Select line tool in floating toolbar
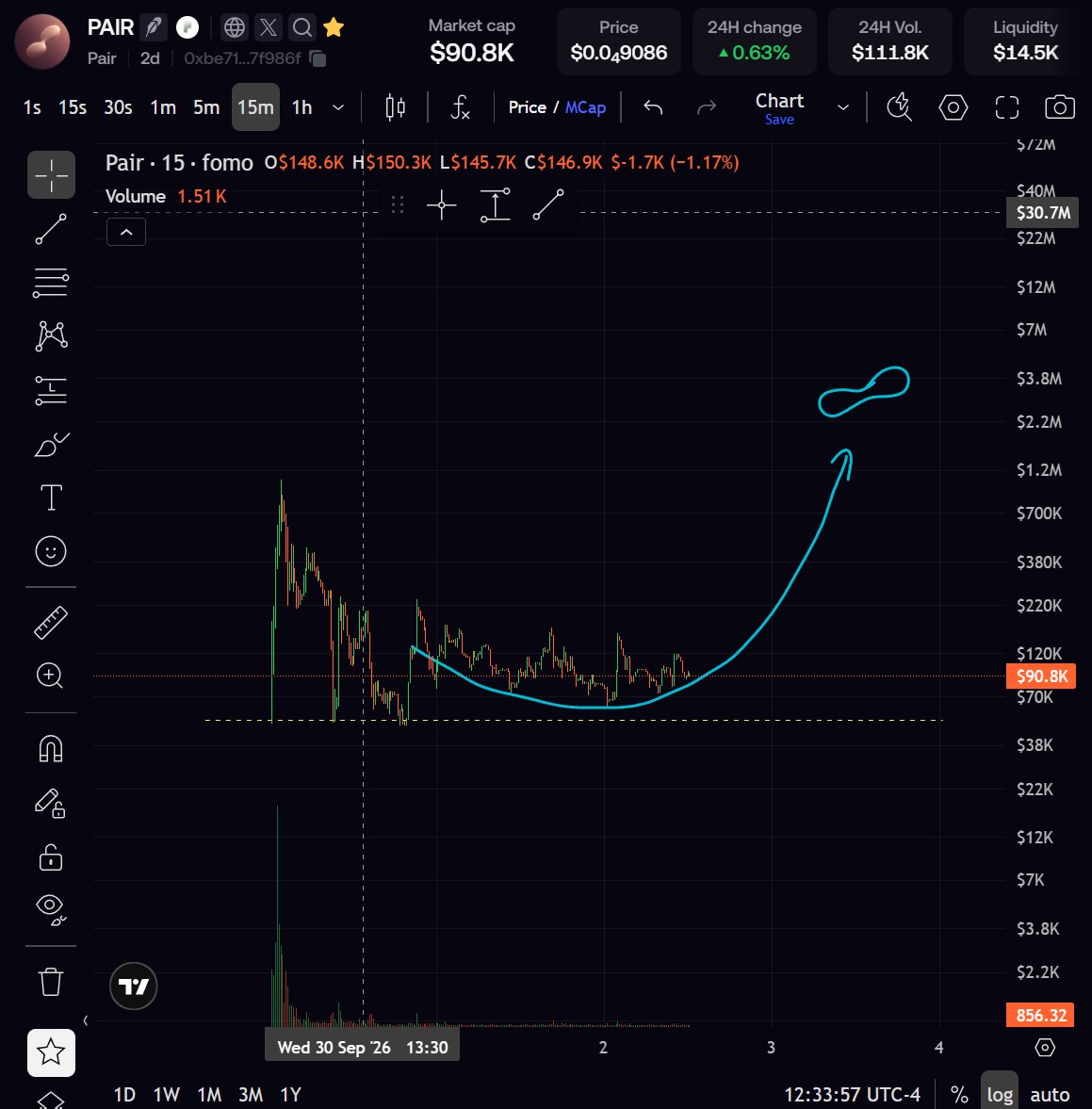The height and width of the screenshot is (1109, 1092). pos(548,205)
